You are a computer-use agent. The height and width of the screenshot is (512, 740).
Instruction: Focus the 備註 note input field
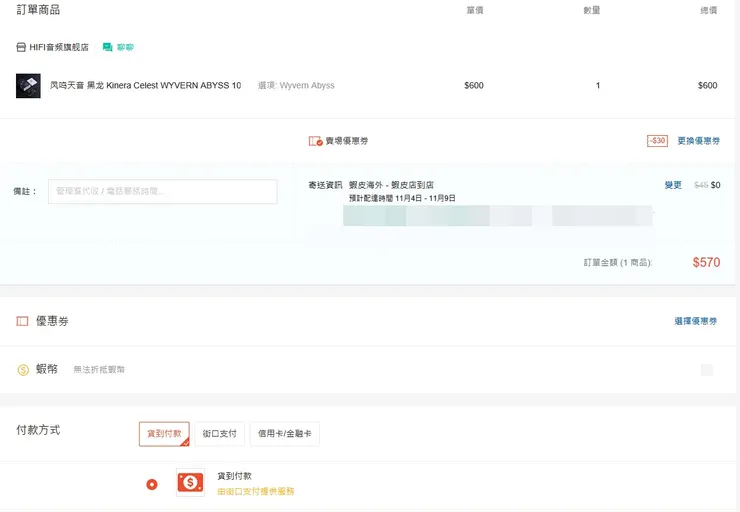tap(163, 191)
